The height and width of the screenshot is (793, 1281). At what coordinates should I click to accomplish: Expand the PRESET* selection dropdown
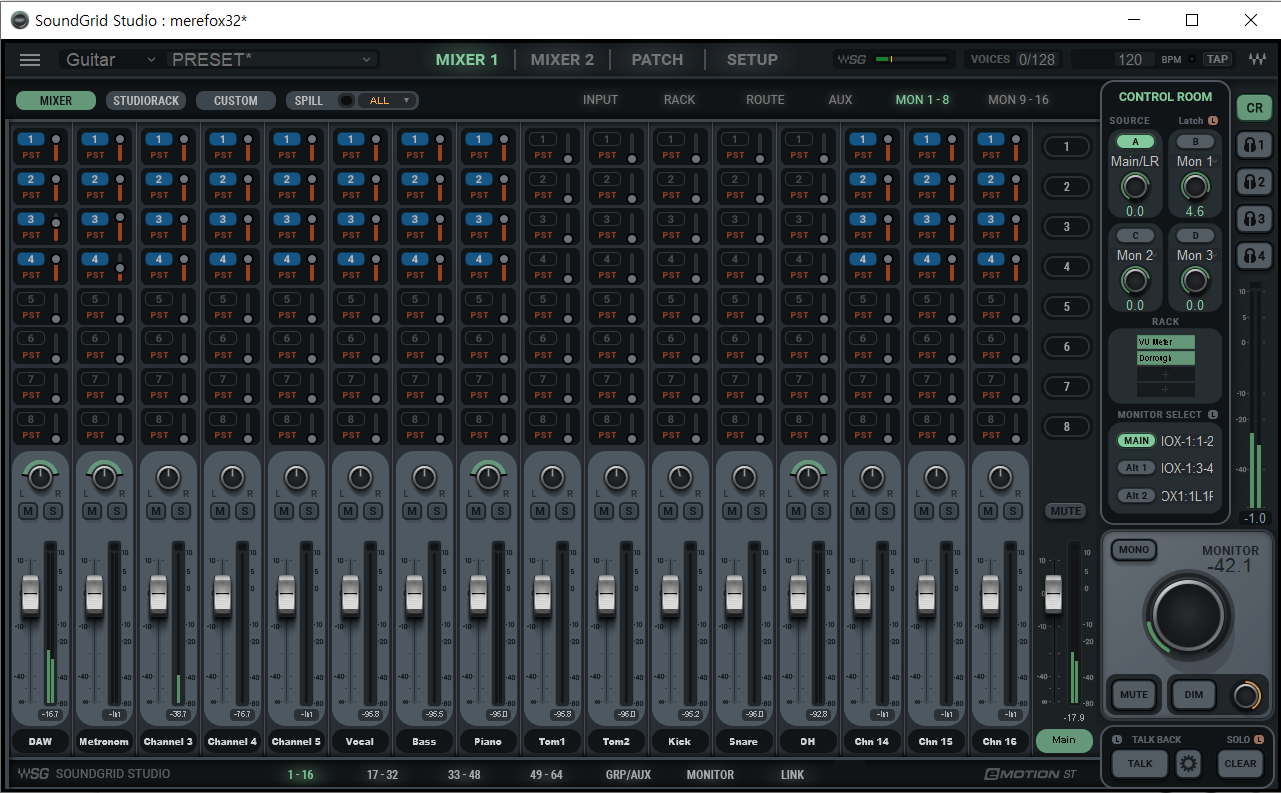coord(272,60)
